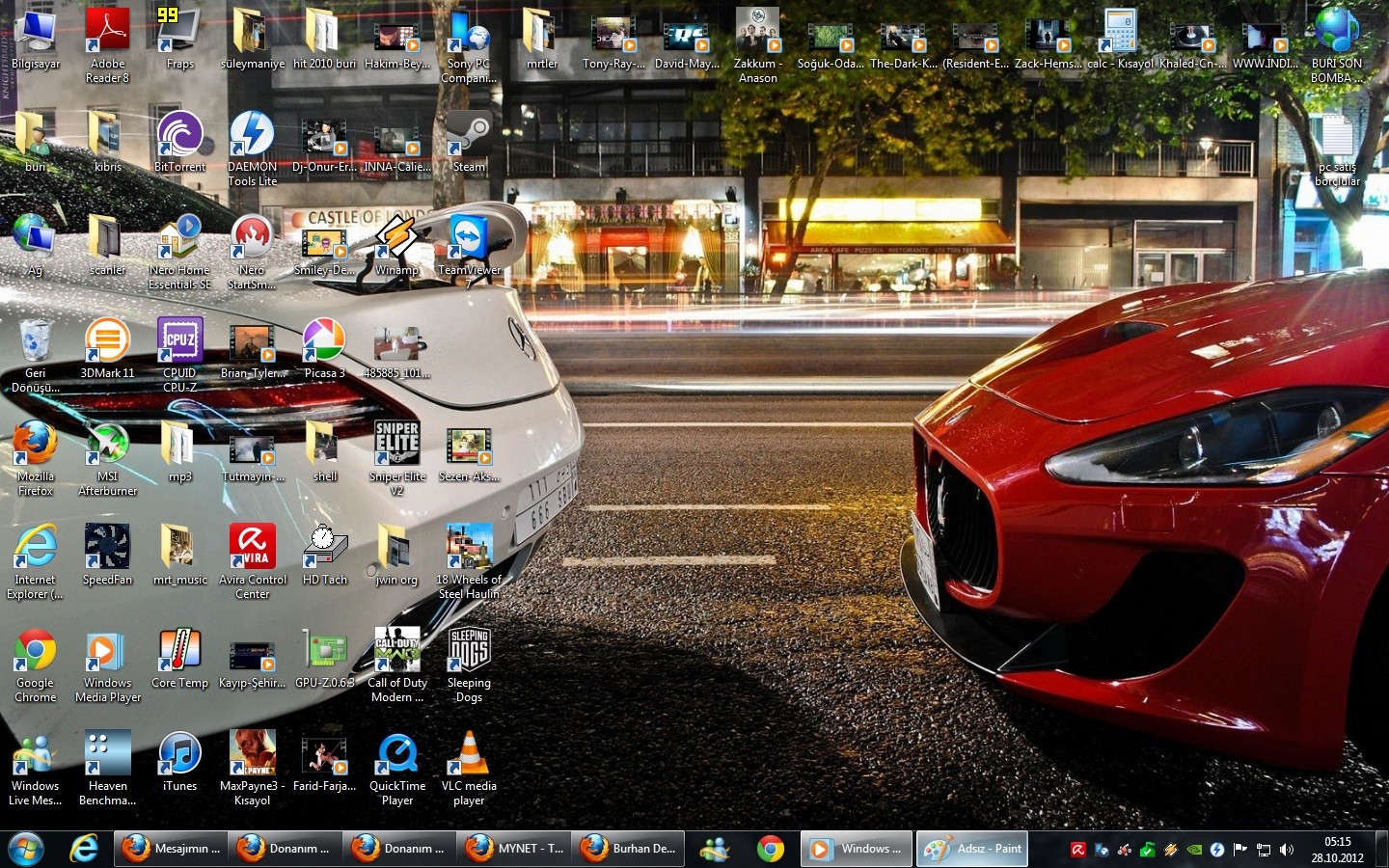Image resolution: width=1389 pixels, height=868 pixels.
Task: Click Show Desktop button at taskbar end
Action: click(1381, 849)
